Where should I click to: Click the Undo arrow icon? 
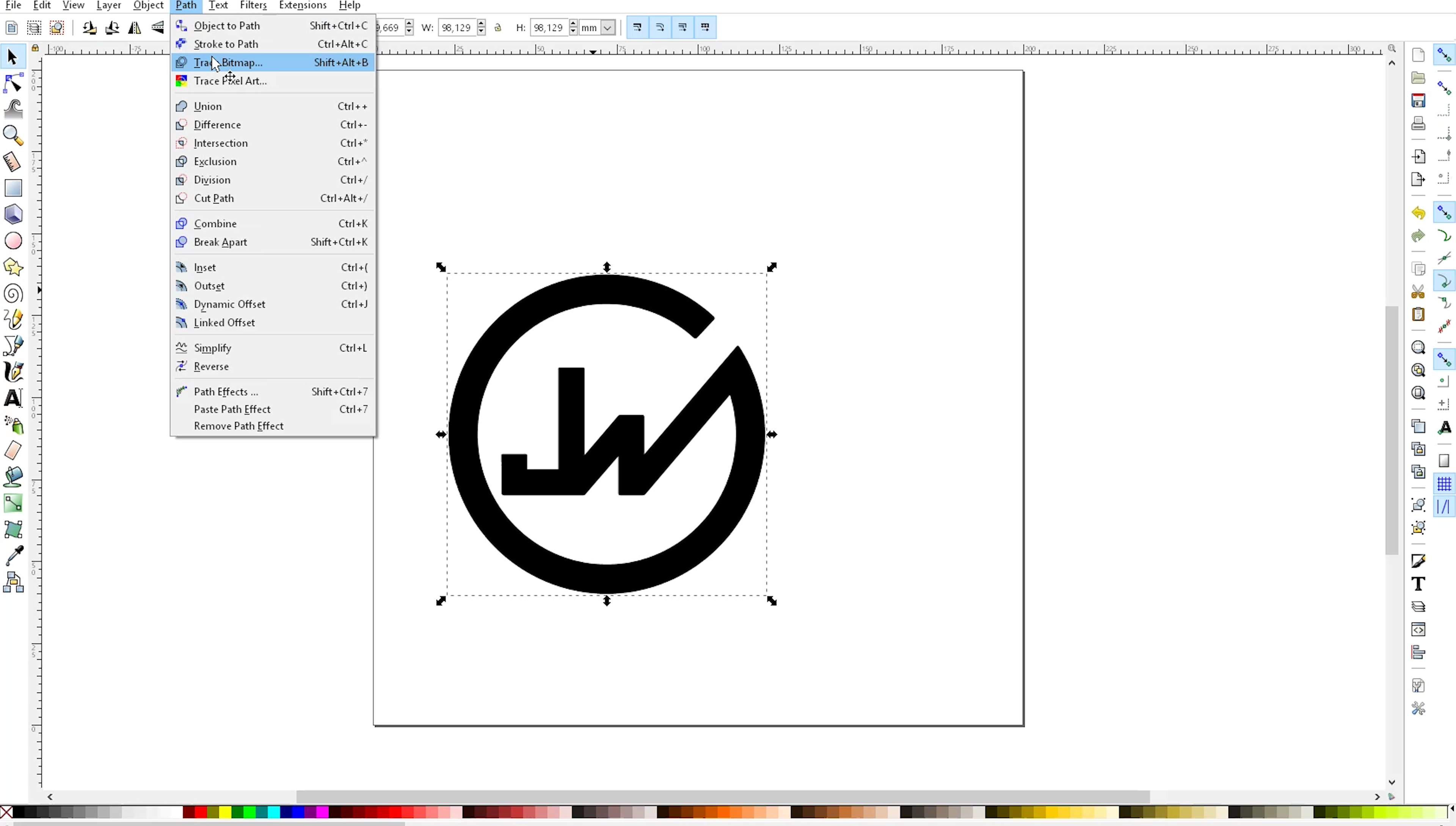tap(1418, 213)
